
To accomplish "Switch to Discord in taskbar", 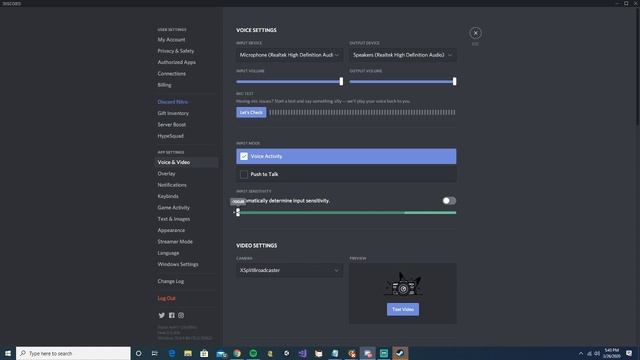I will click(368, 353).
